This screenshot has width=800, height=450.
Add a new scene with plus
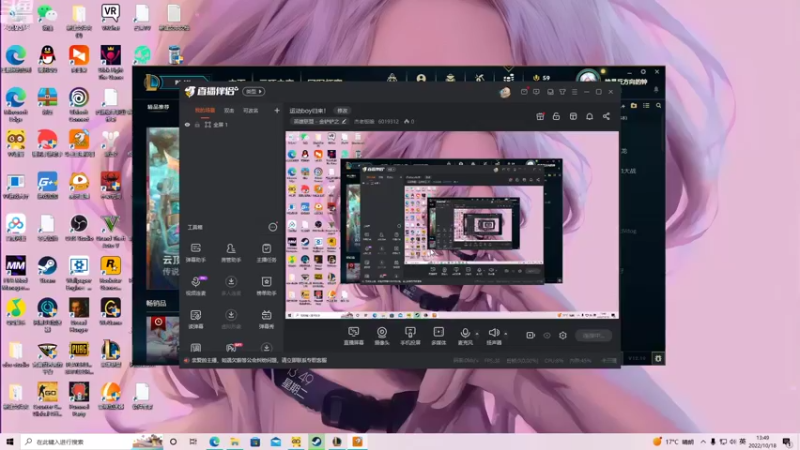(277, 110)
